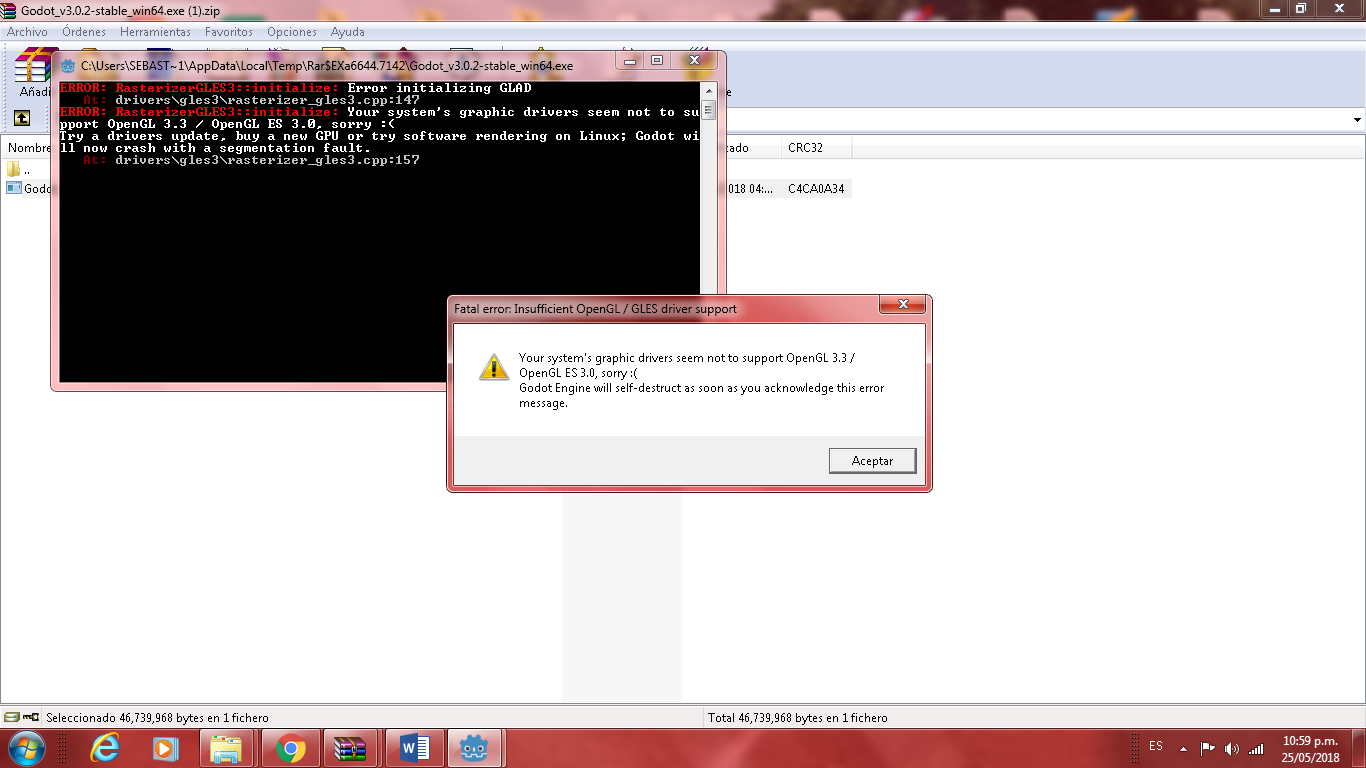Expand the WinRAR address bar dropdown

tap(1357, 119)
